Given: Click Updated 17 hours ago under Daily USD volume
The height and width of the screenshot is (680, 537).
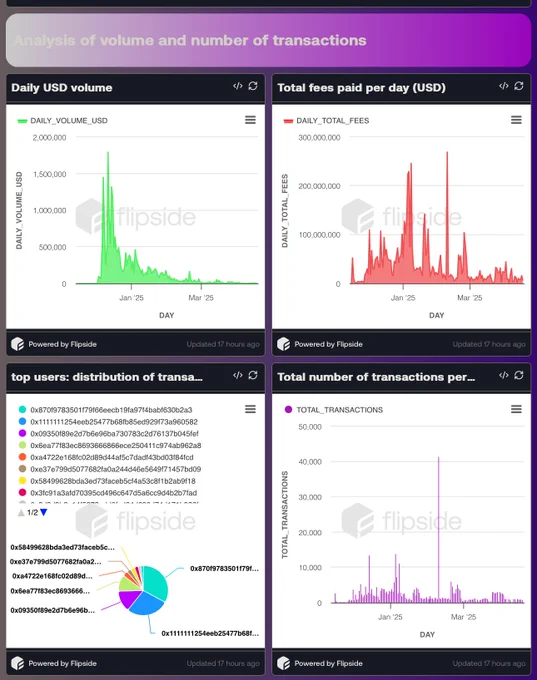Looking at the screenshot, I should pos(223,344).
